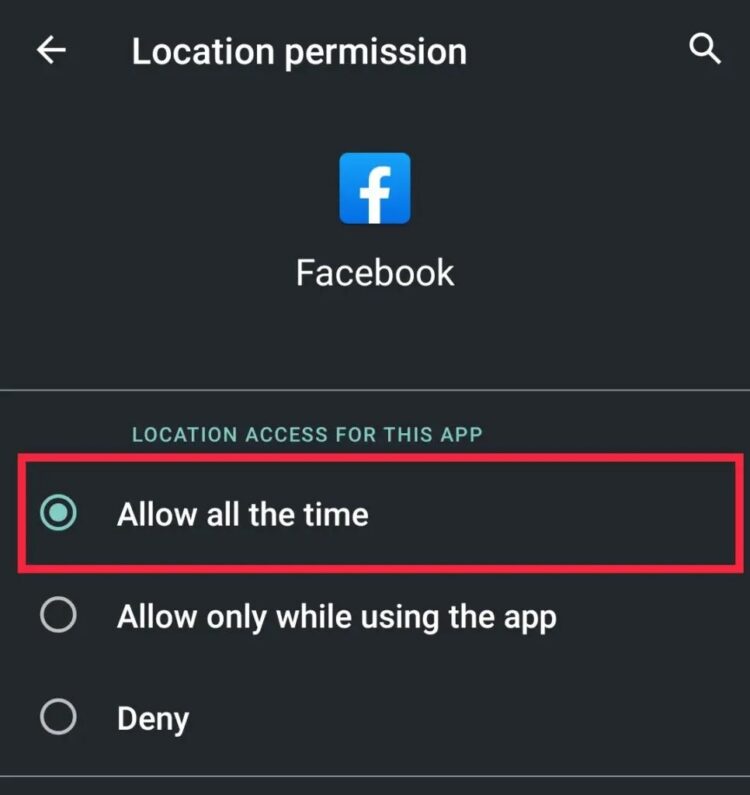Click the Location Access For This App header
750x795 pixels.
point(307,435)
